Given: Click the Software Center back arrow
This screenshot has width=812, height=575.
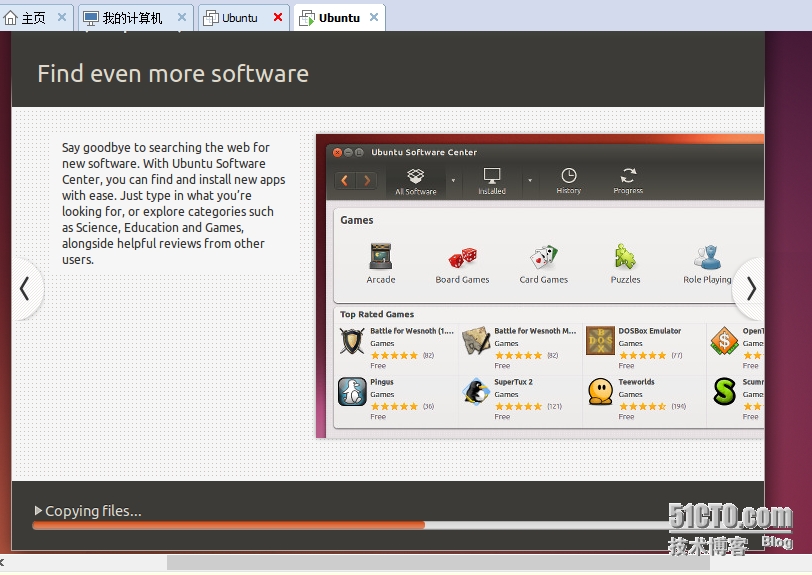Looking at the screenshot, I should point(345,180).
